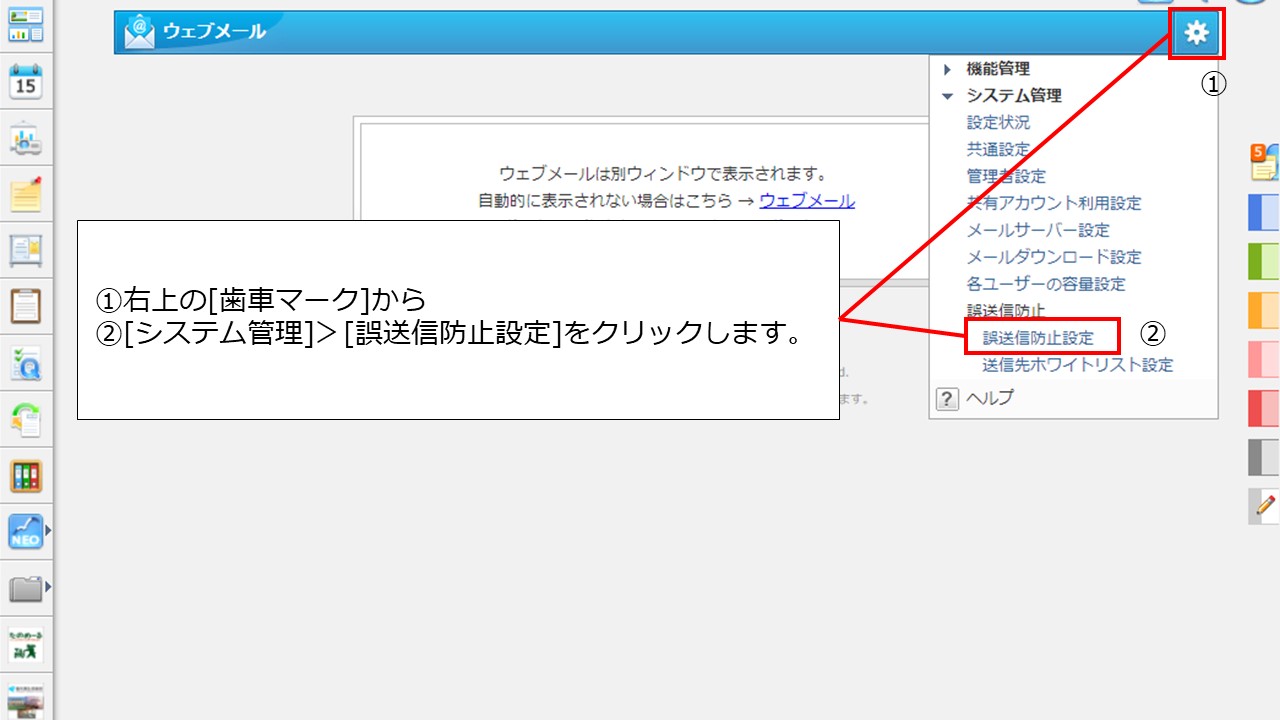Open the green refresh document icon
This screenshot has width=1280, height=720.
click(25, 419)
